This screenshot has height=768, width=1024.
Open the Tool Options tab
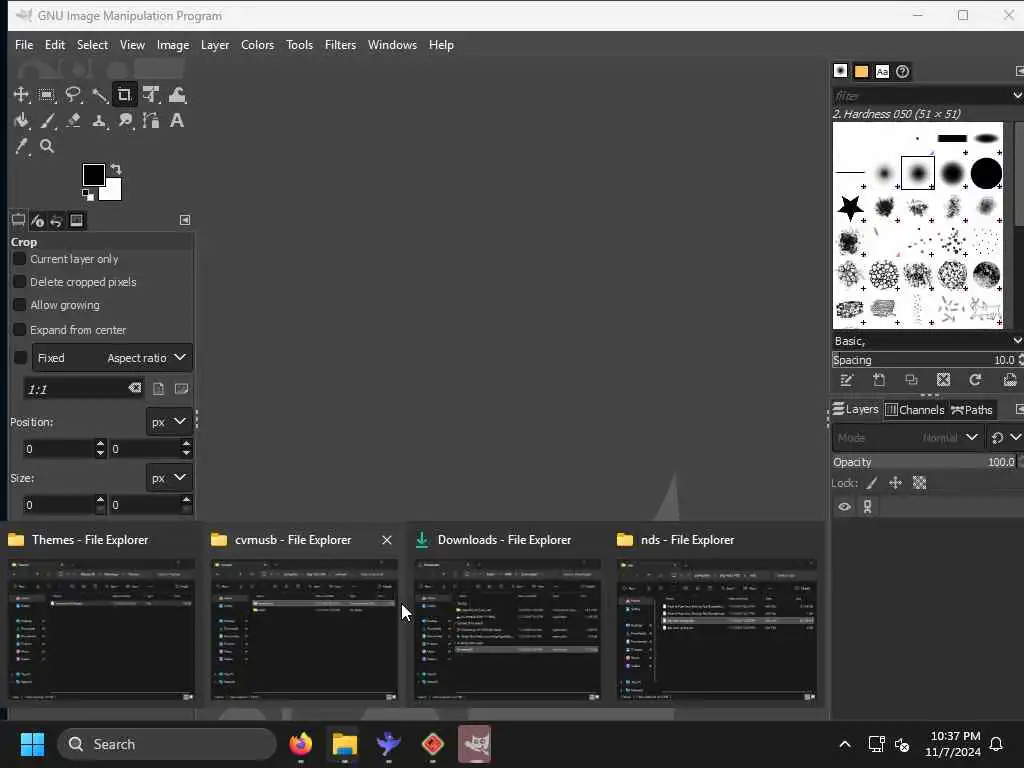18,220
